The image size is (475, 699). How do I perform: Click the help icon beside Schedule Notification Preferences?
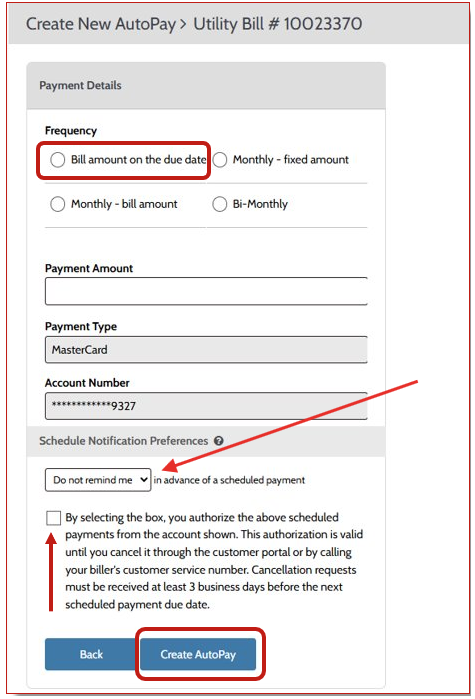point(218,441)
